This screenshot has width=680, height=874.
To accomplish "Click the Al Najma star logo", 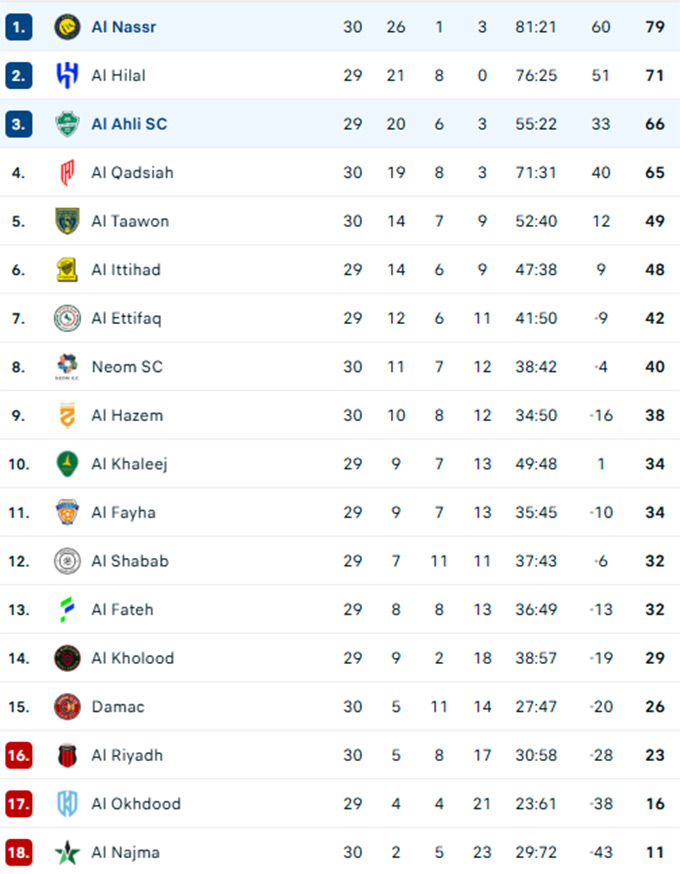I will 67,853.
